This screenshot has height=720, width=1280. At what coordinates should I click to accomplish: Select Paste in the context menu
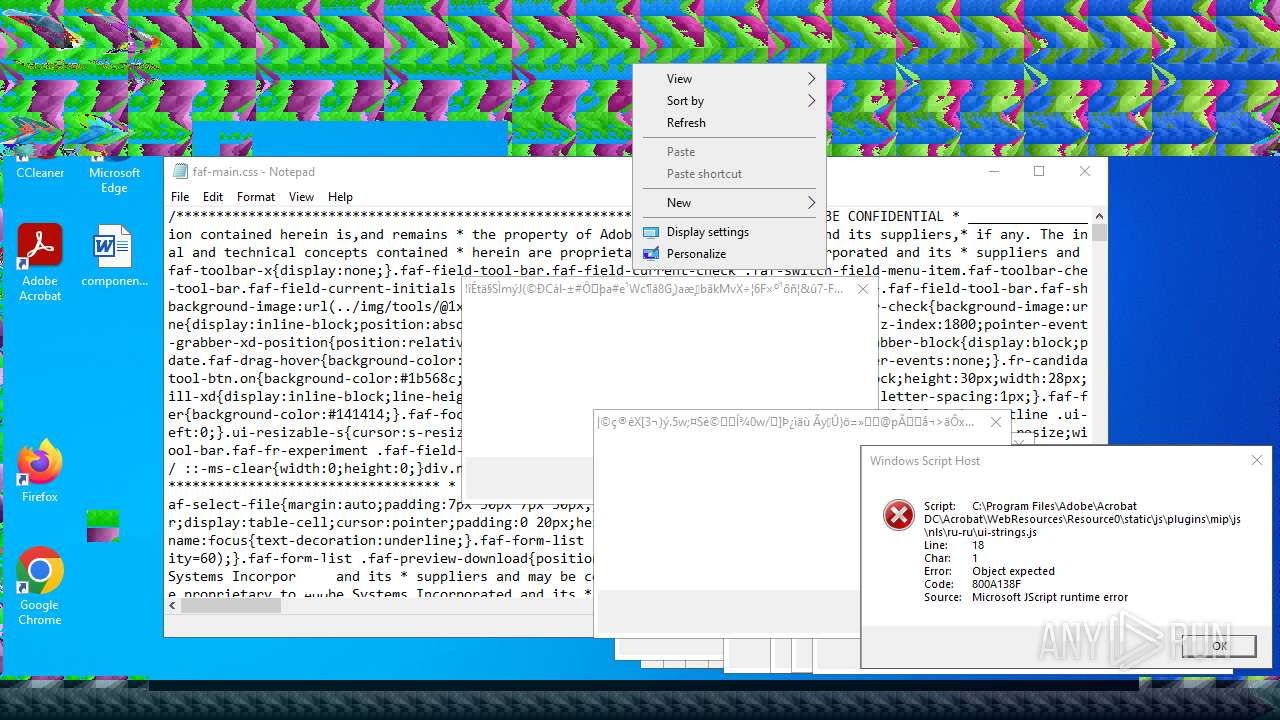729,152
